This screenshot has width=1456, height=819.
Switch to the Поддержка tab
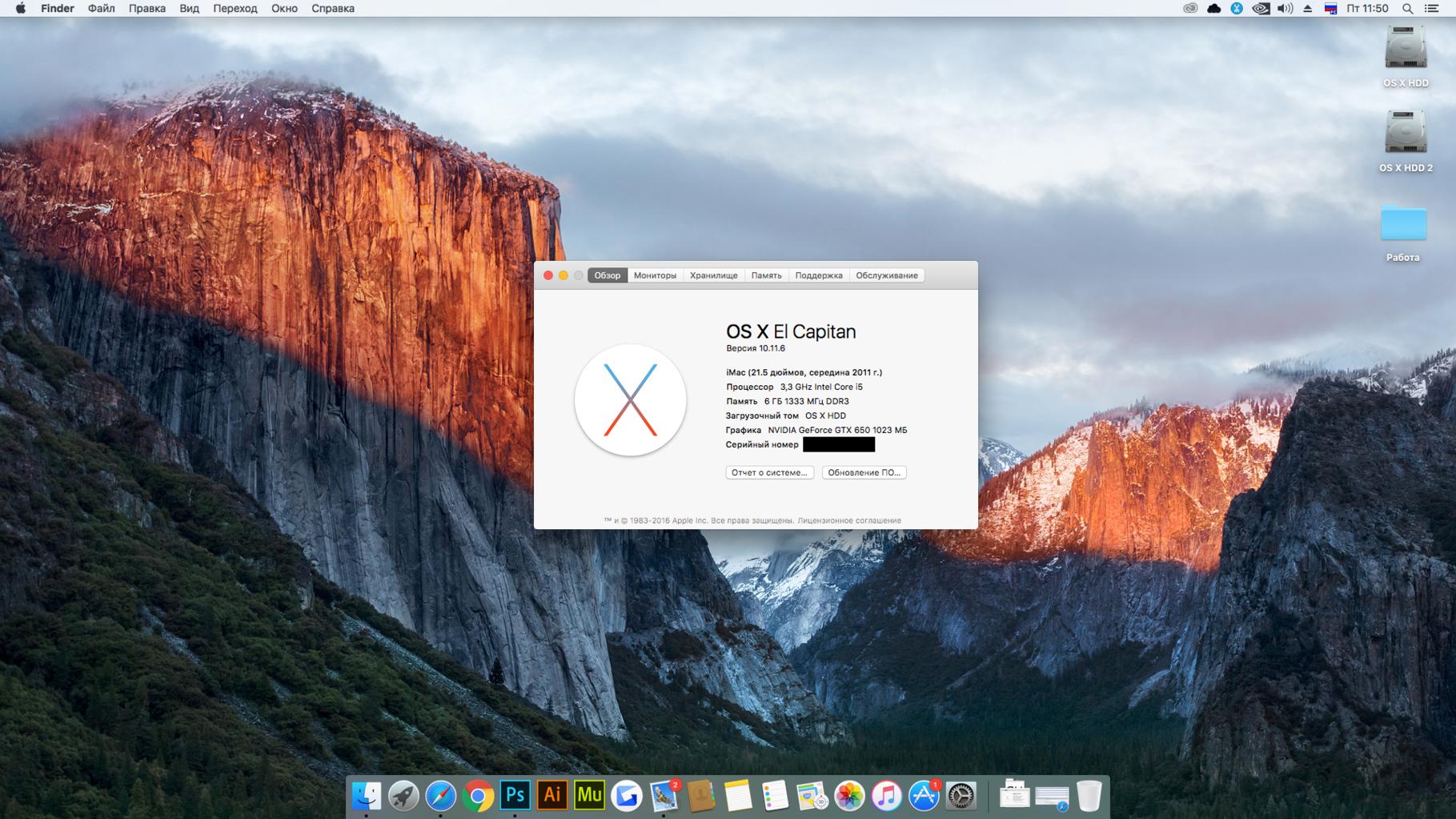(x=819, y=275)
